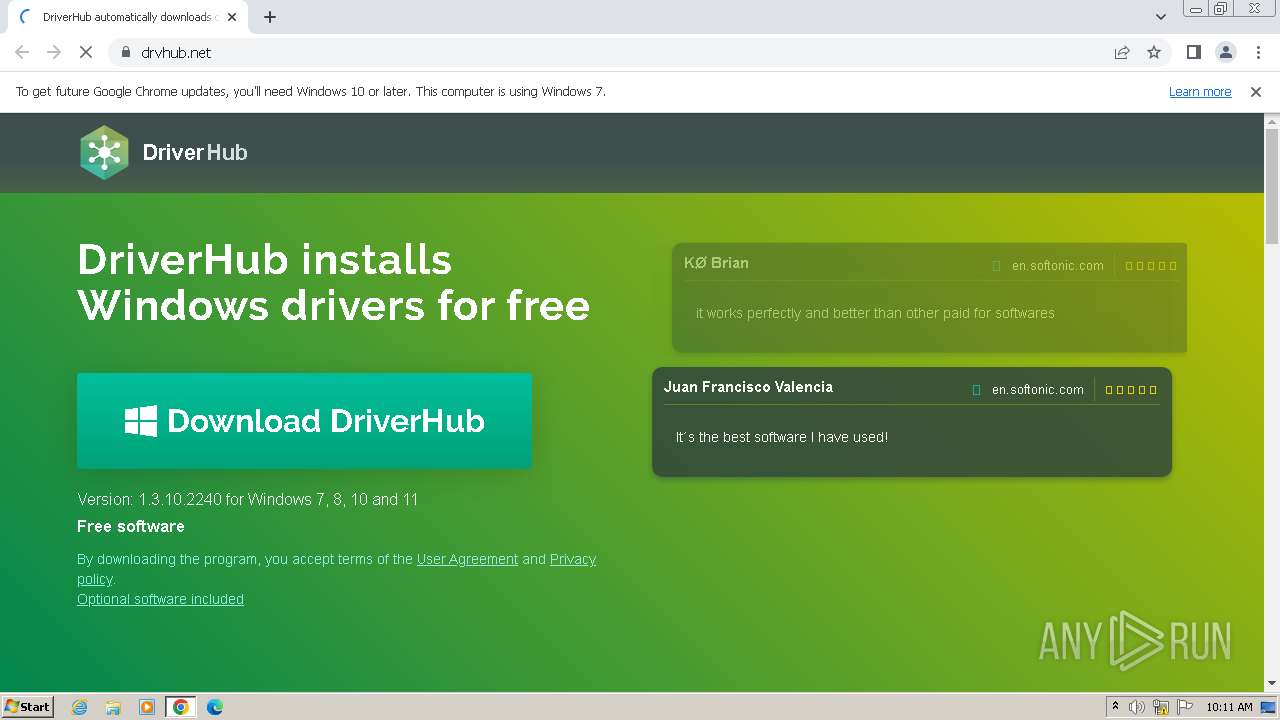Select the DriverHub browser tab
The width and height of the screenshot is (1280, 720).
[127, 17]
